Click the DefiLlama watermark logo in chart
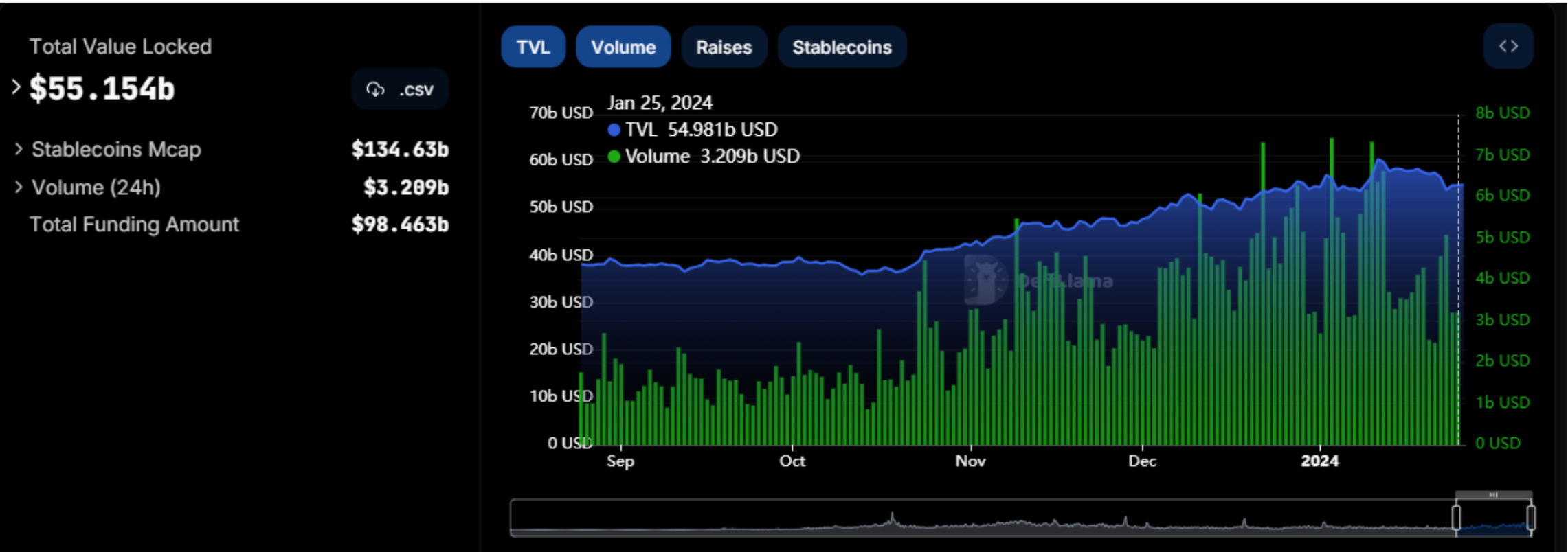1568x552 pixels. (986, 279)
